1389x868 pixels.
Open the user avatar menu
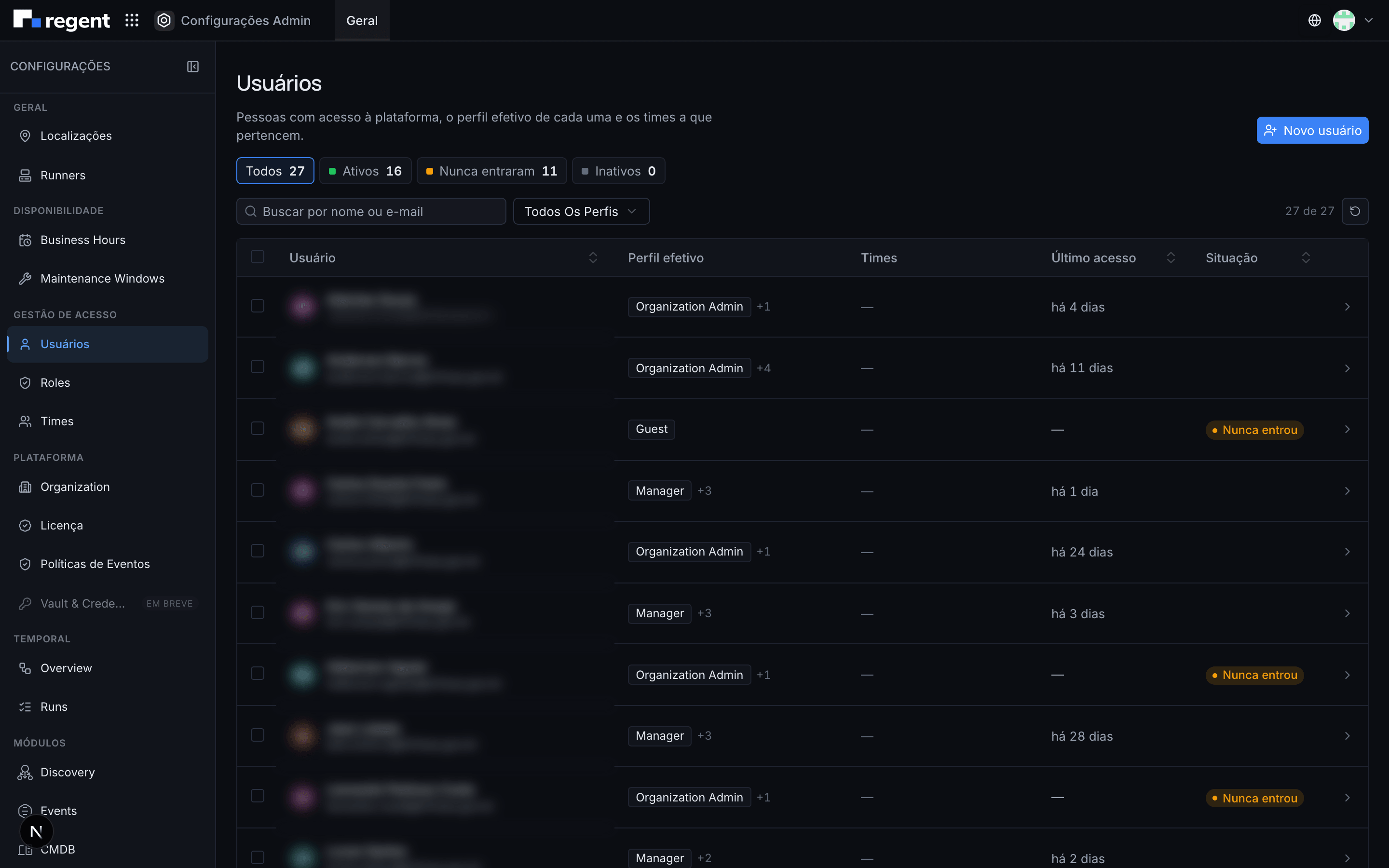tap(1344, 21)
